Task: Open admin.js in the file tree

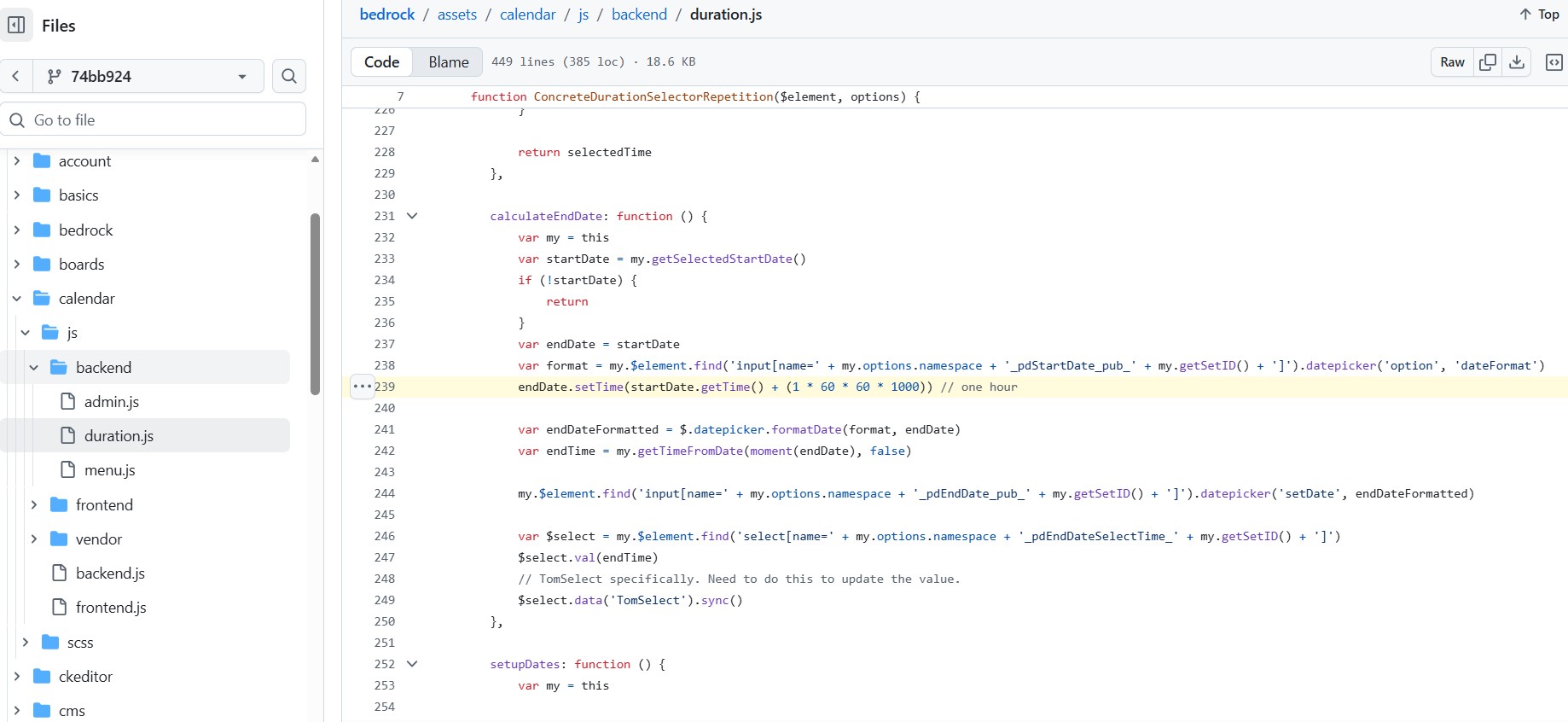Action: coord(111,402)
